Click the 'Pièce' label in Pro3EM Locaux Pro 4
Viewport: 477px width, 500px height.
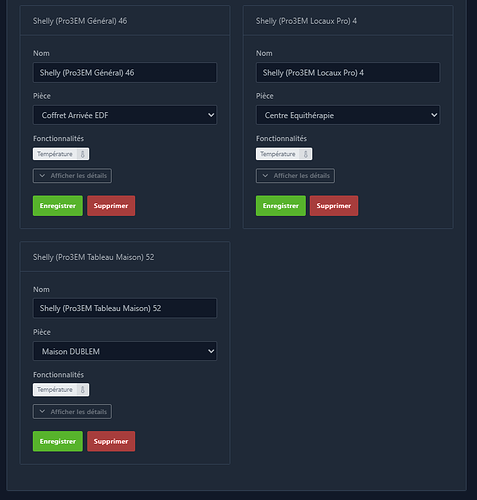click(265, 96)
